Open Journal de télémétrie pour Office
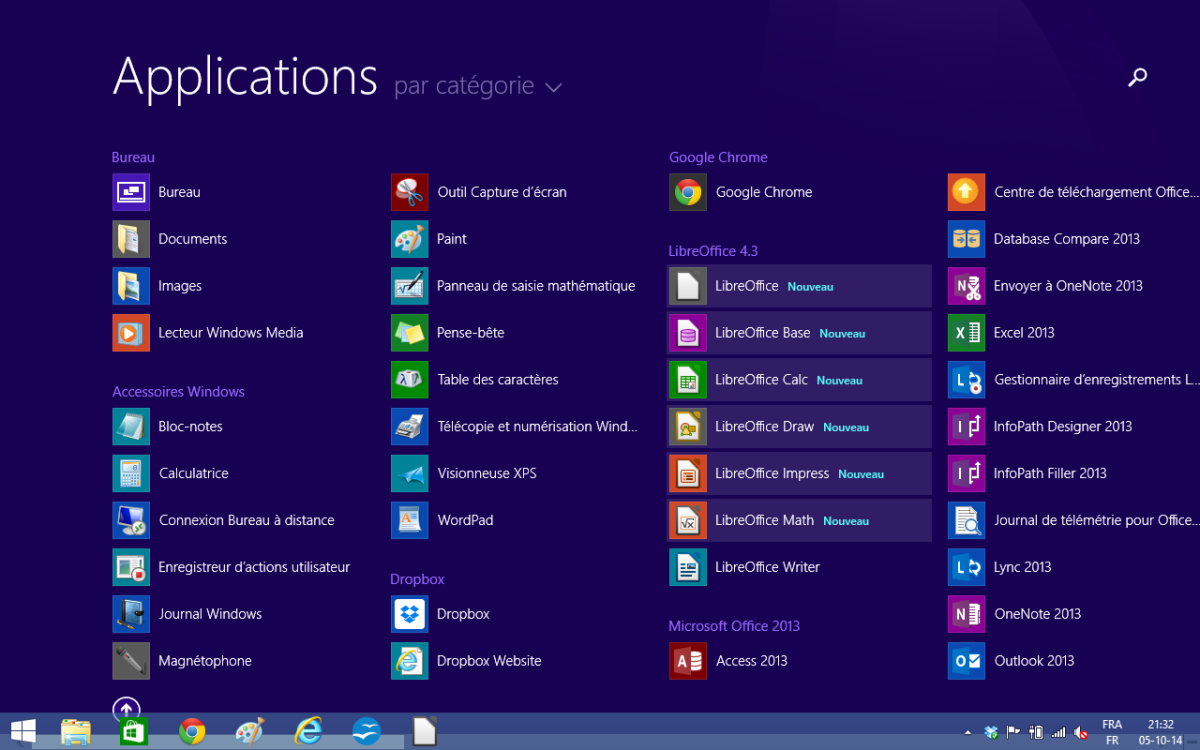The image size is (1200, 750). (1072, 521)
